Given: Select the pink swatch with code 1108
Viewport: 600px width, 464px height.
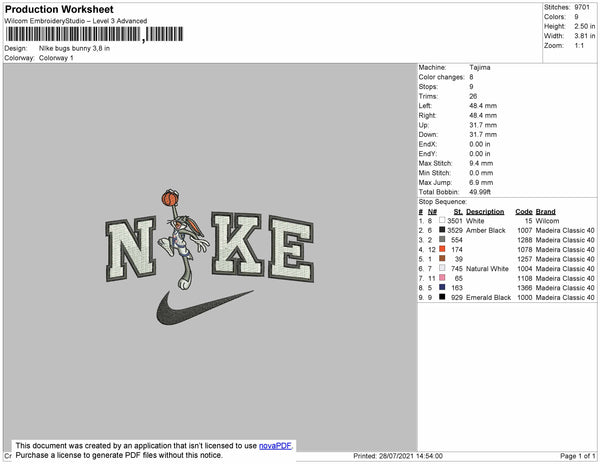Looking at the screenshot, I should 442,278.
